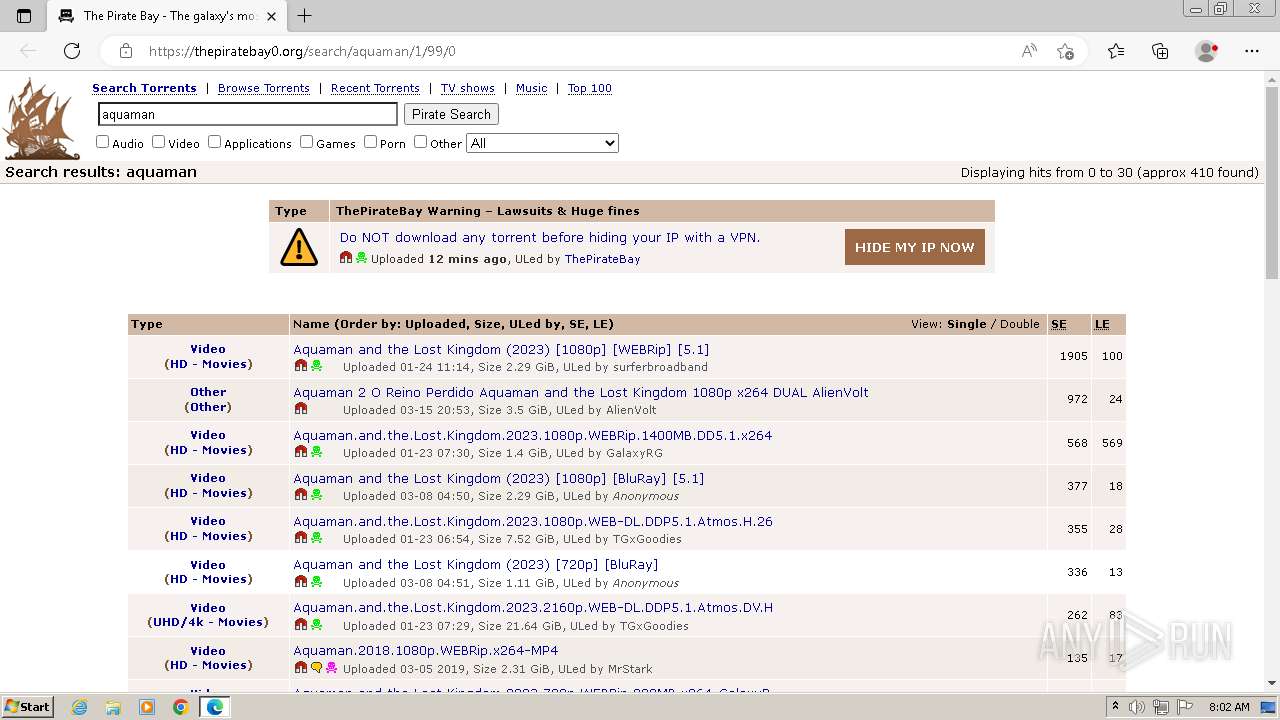This screenshot has height=720, width=1280.
Task: Click the volume icon in the system tray
Action: (x=1136, y=707)
